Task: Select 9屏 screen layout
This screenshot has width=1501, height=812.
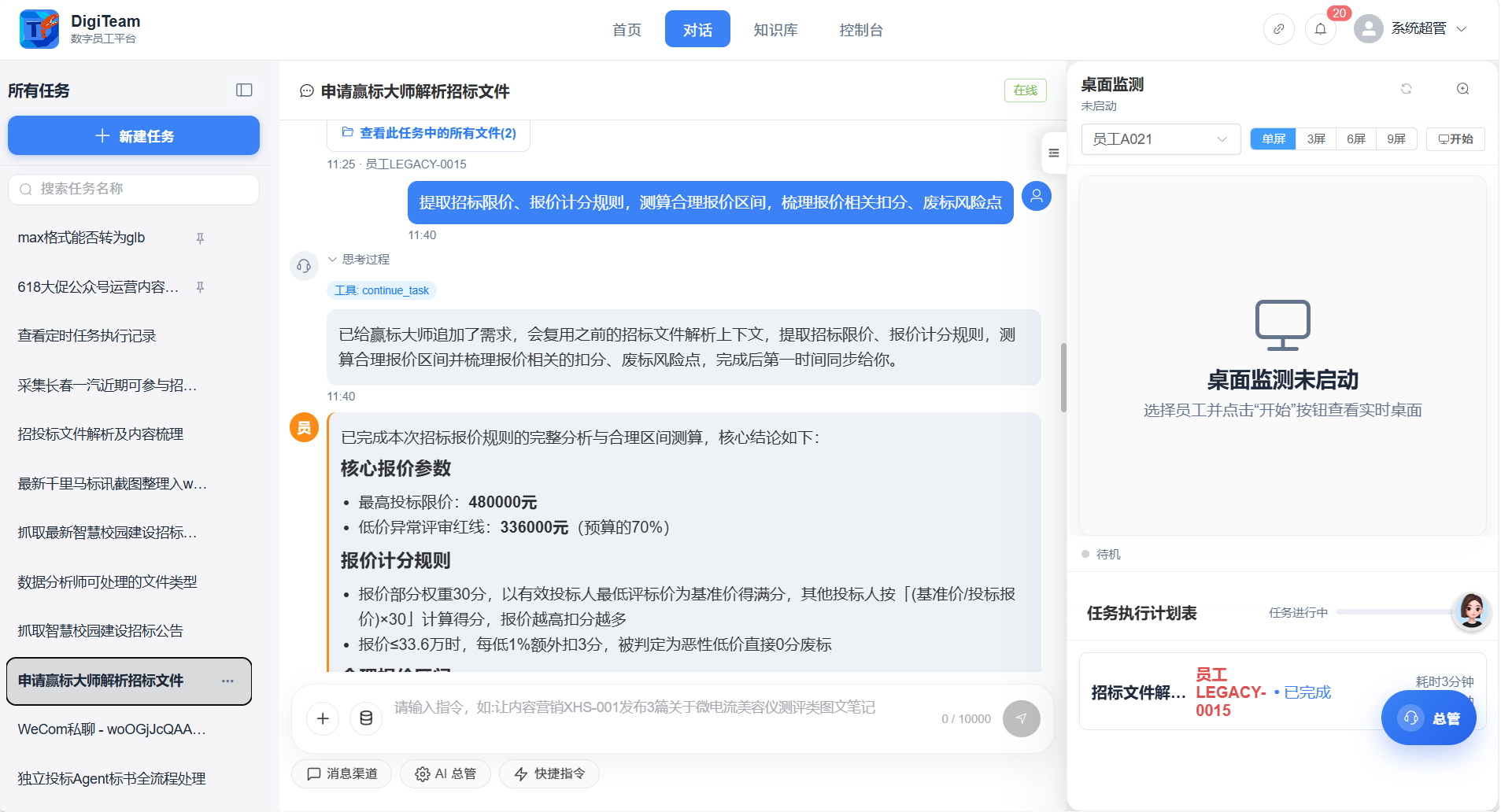Action: coord(1396,139)
